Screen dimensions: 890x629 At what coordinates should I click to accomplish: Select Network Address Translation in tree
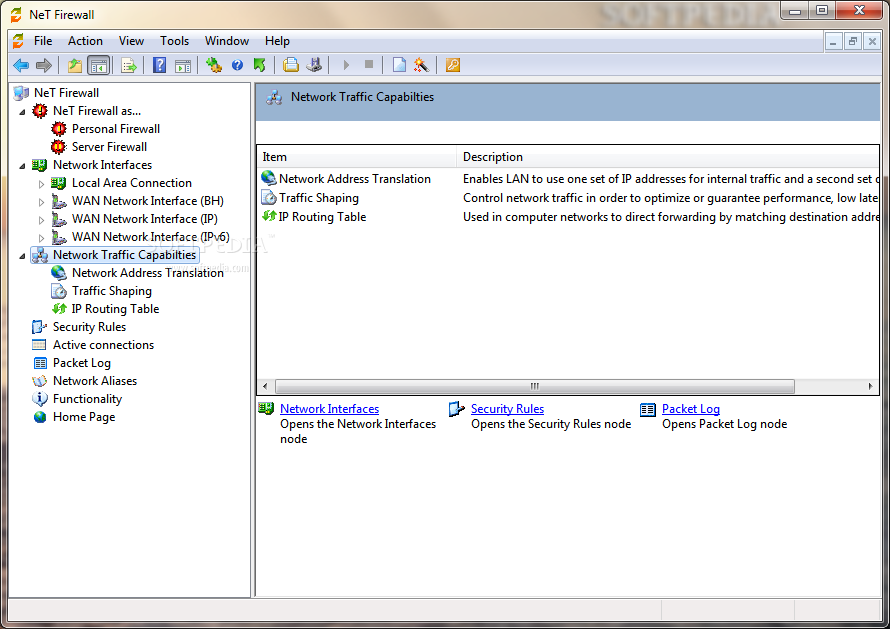click(148, 273)
